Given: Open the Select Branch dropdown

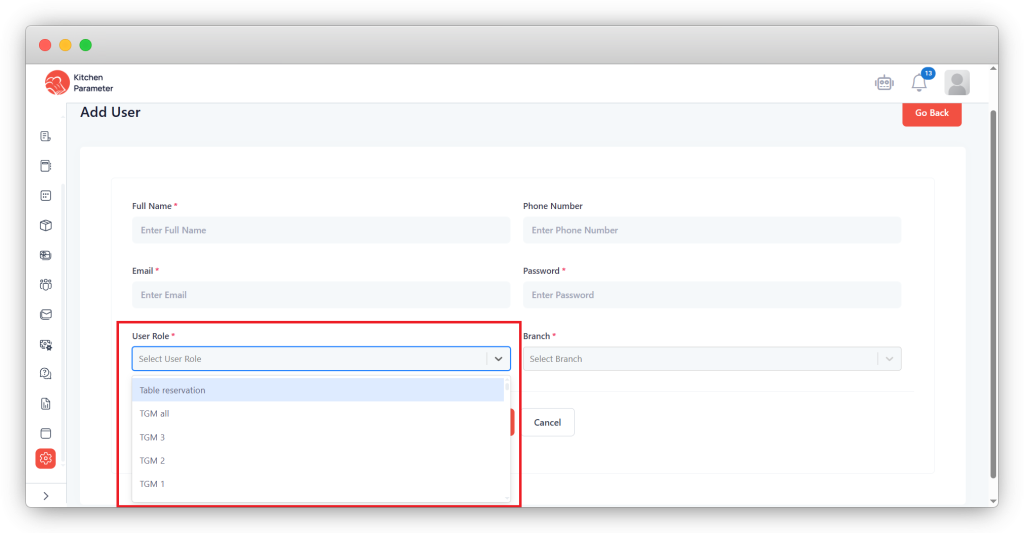Looking at the screenshot, I should tap(711, 359).
